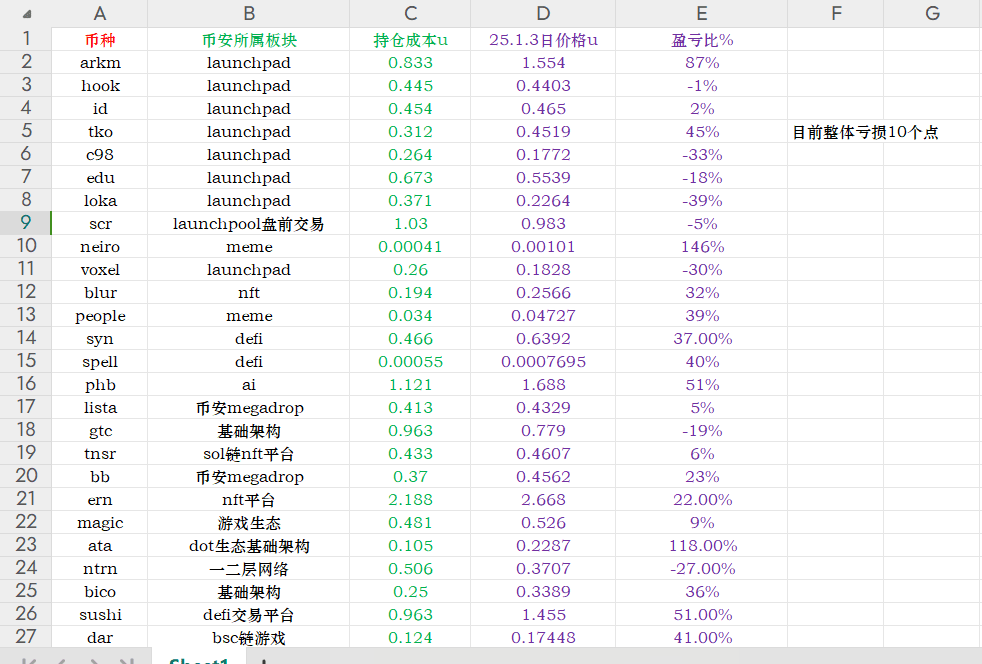Screen dimensions: 982x664
Task: Click tko's 45% profit cell
Action: coord(701,132)
